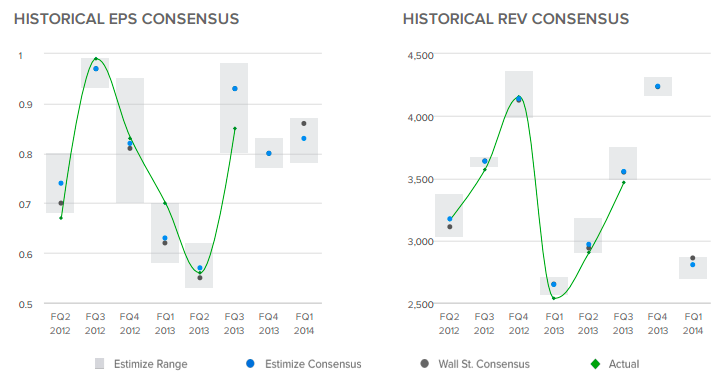The height and width of the screenshot is (387, 722).
Task: Pick the EPS actual peak marker at FQ3 2012
Action: [x=96, y=59]
